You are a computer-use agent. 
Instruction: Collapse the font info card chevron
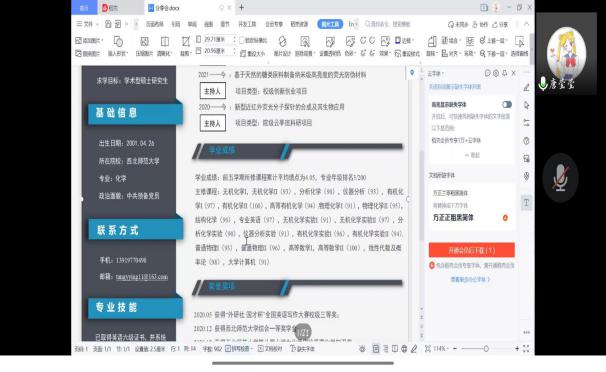tap(472, 155)
